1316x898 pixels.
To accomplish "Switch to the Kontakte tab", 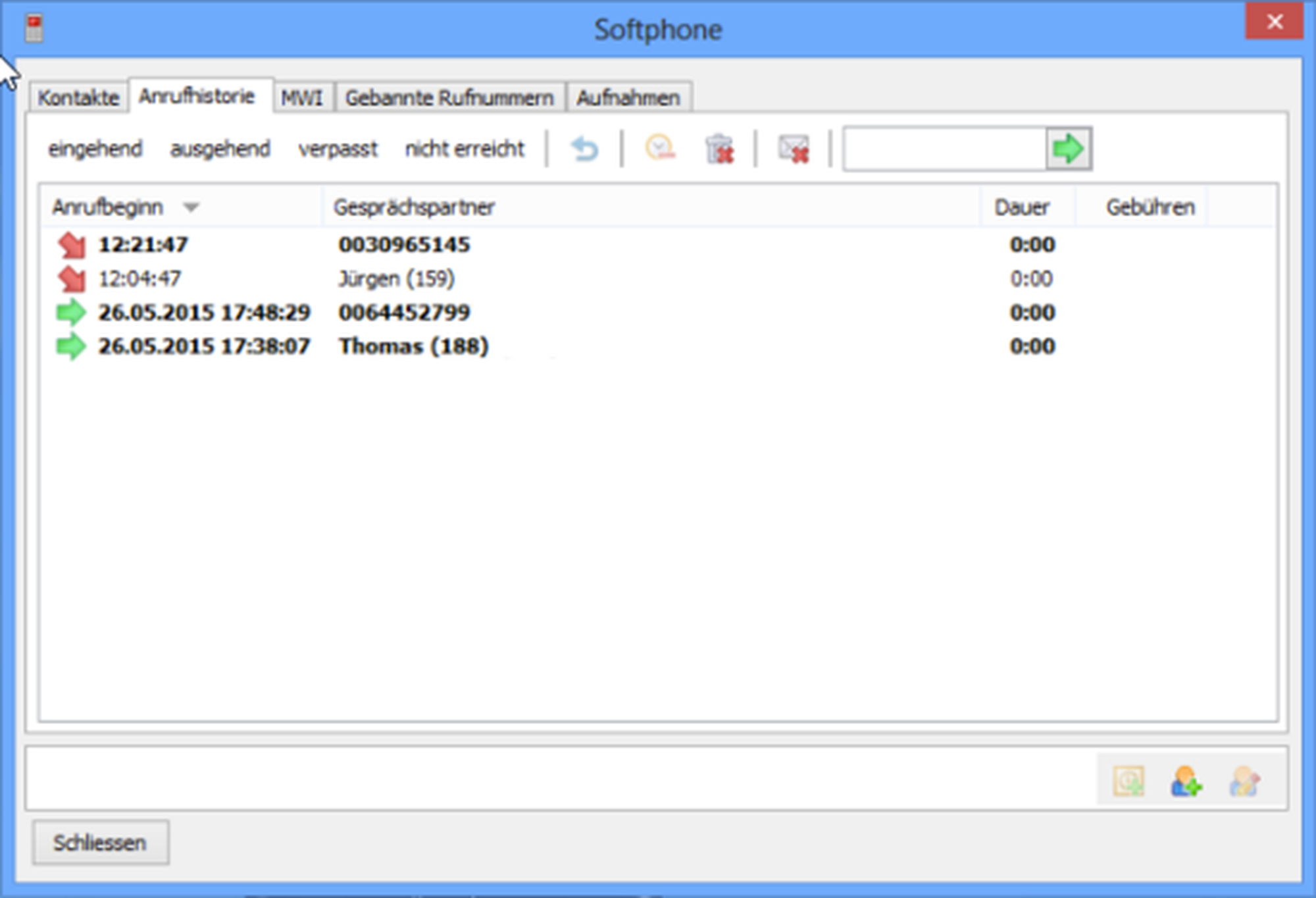I will point(78,98).
